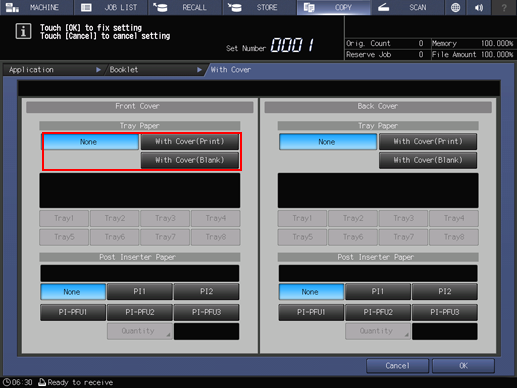
Task: Open the MACHINE tab
Action: pyautogui.click(x=36, y=7)
